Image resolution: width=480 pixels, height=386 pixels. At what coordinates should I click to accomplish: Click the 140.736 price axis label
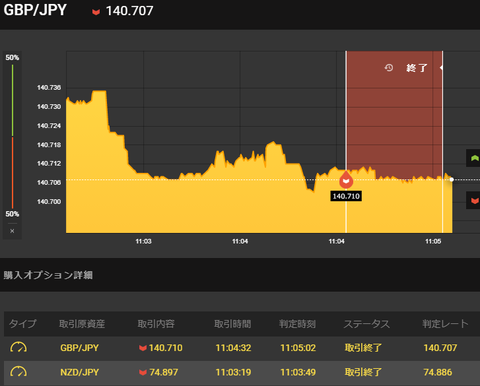pyautogui.click(x=49, y=88)
